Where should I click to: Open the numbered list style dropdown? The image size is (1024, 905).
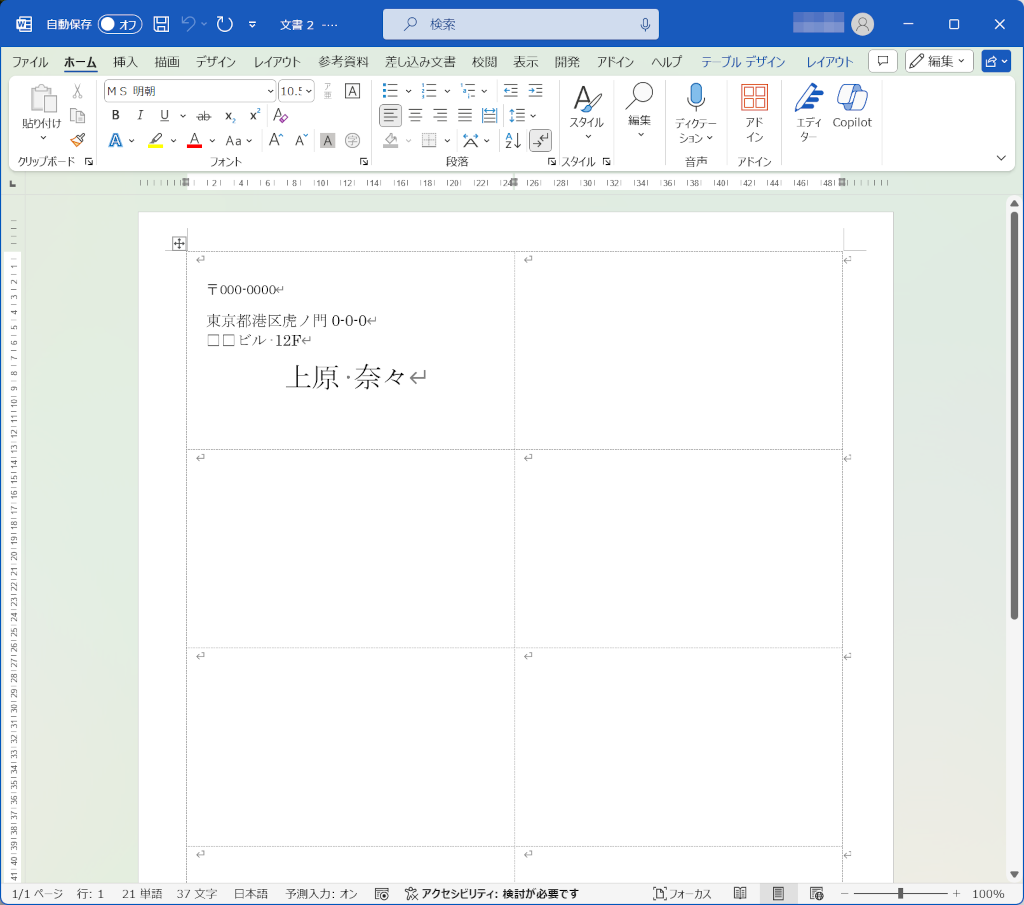coord(447,91)
